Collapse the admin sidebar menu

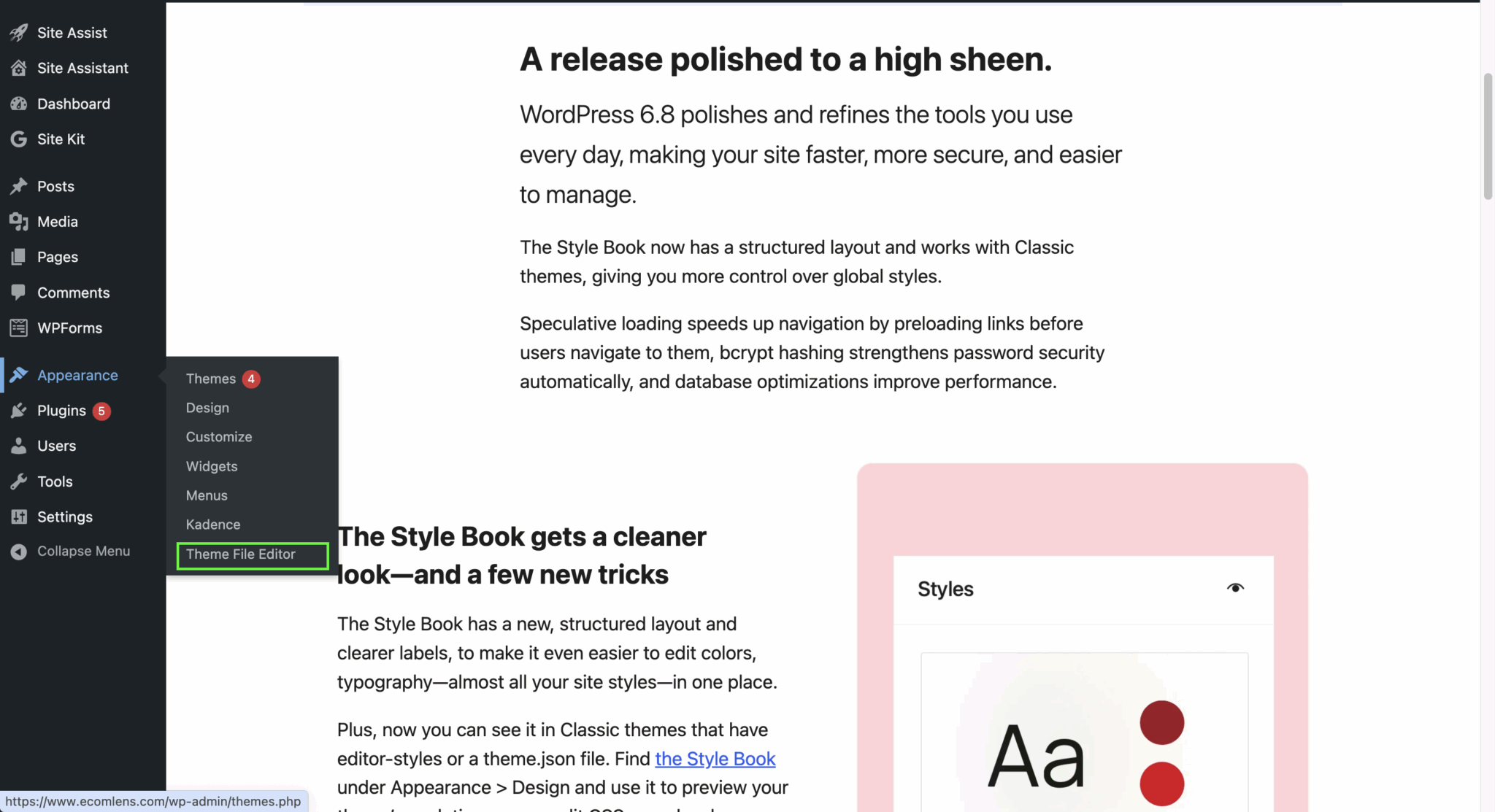[18, 551]
